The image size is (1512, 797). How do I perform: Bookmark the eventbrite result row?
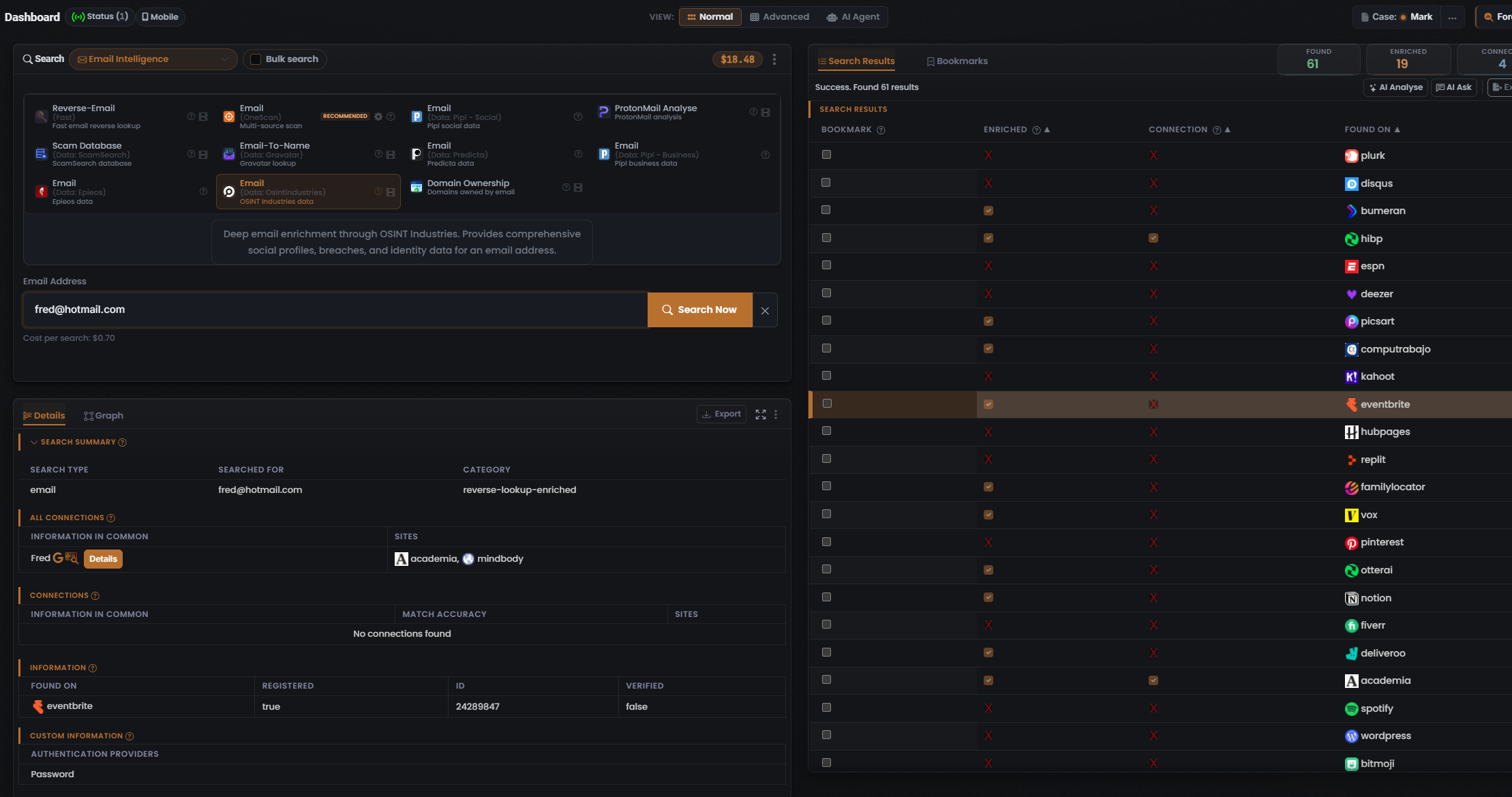827,404
